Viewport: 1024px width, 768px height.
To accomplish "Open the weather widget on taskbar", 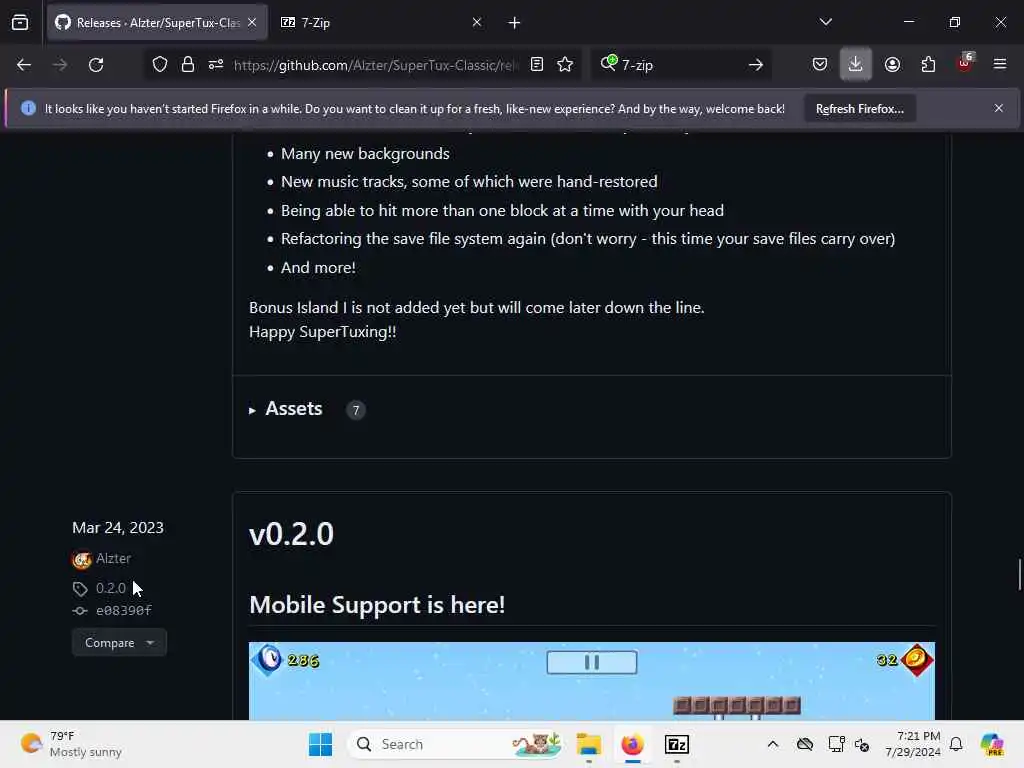I will (x=71, y=744).
